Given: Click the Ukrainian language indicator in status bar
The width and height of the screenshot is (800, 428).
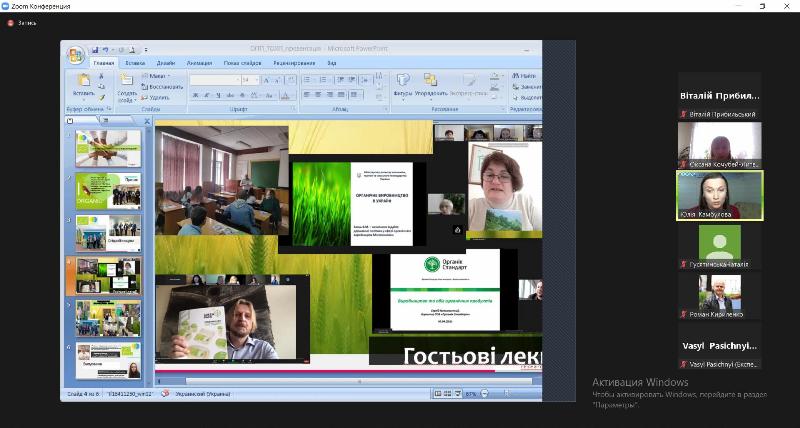Looking at the screenshot, I should pos(206,395).
